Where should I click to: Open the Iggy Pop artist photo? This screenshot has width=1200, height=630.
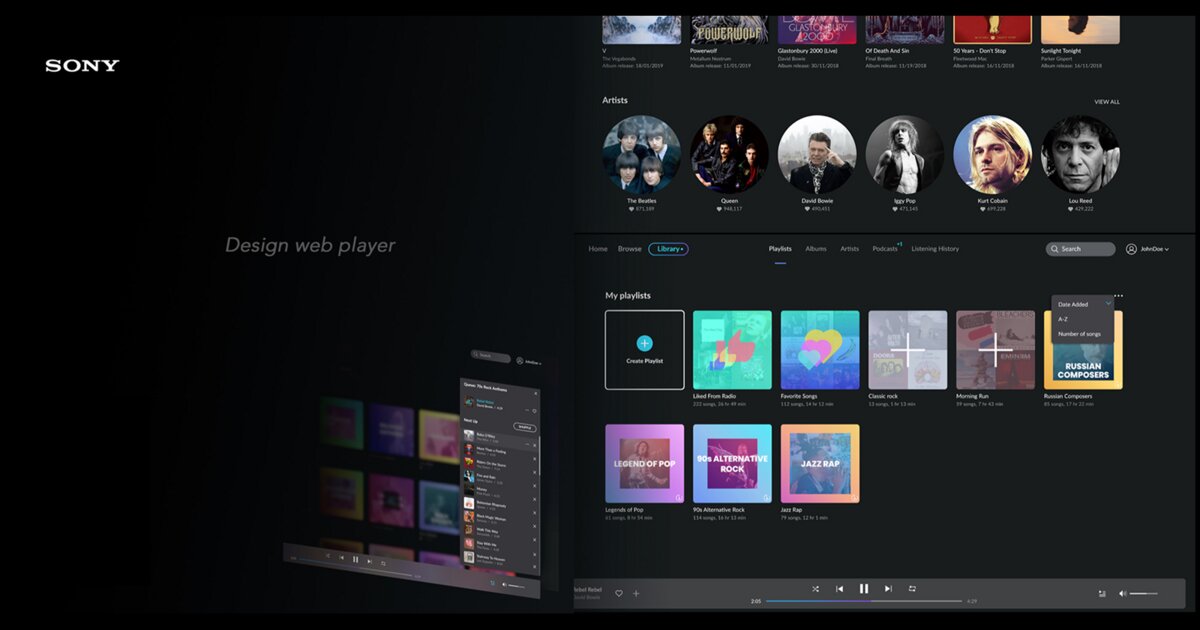[x=905, y=154]
